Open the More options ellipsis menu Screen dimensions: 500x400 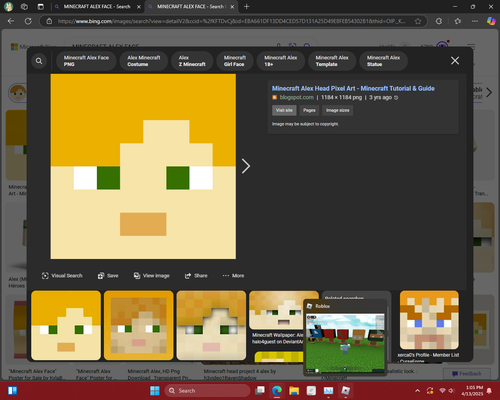[233, 276]
